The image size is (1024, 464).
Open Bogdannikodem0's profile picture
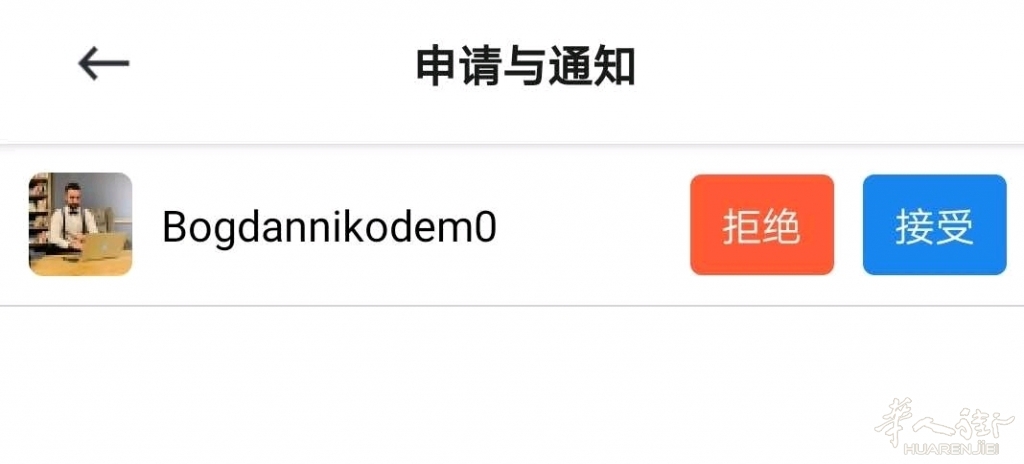pyautogui.click(x=80, y=224)
